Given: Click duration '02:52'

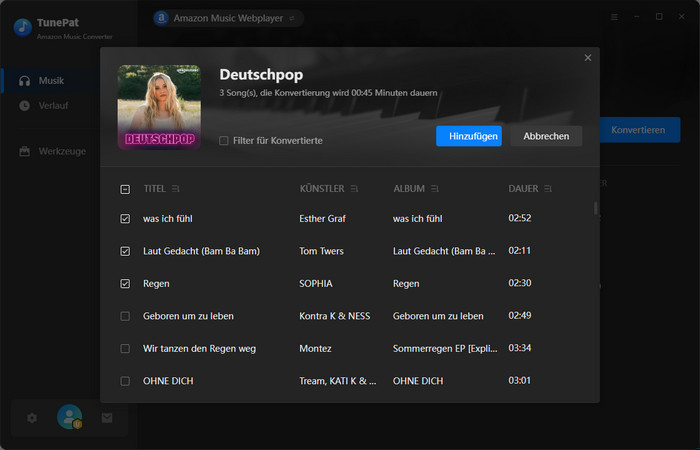Looking at the screenshot, I should click(520, 218).
